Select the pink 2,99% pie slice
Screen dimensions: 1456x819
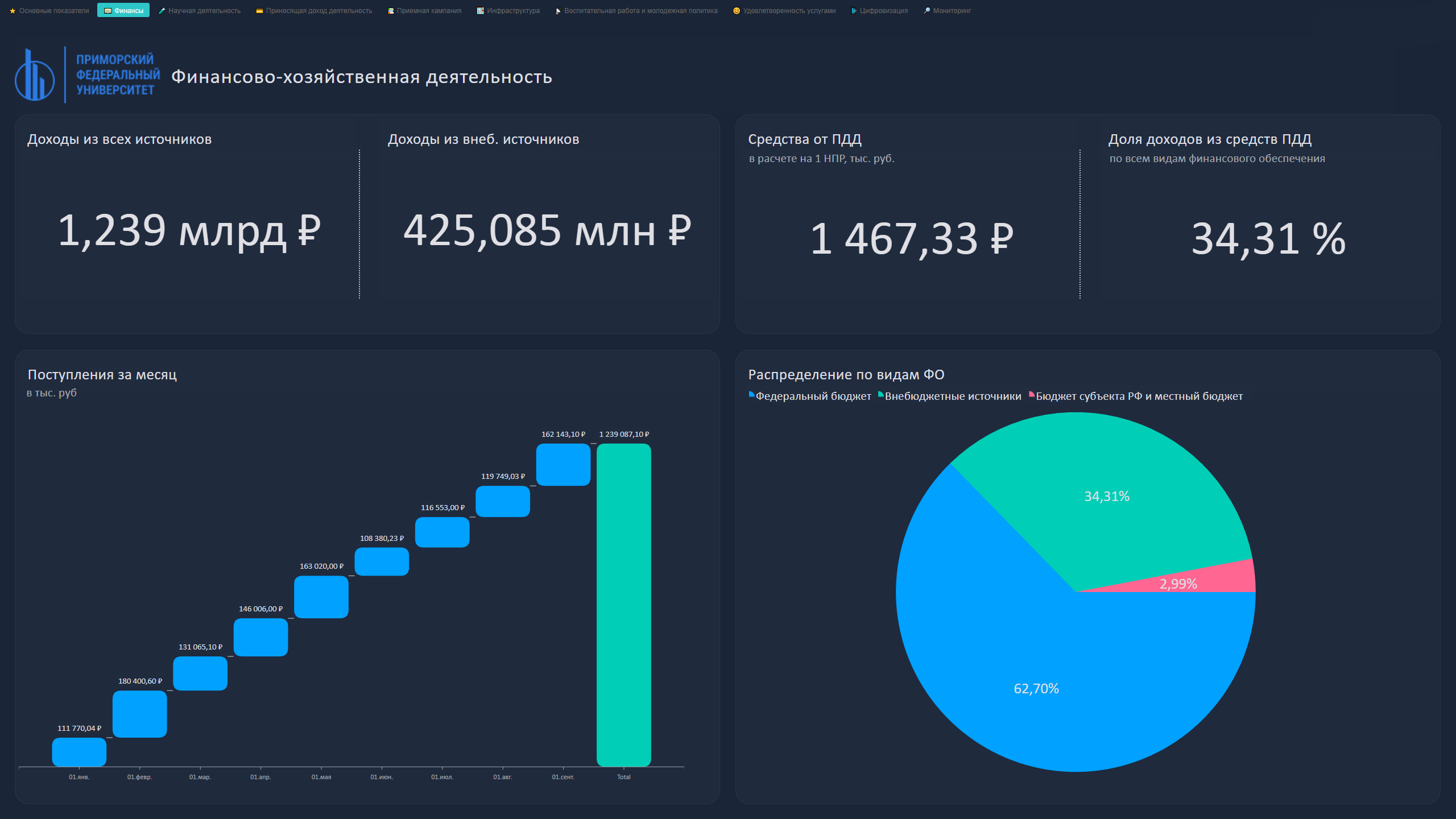click(x=1223, y=580)
